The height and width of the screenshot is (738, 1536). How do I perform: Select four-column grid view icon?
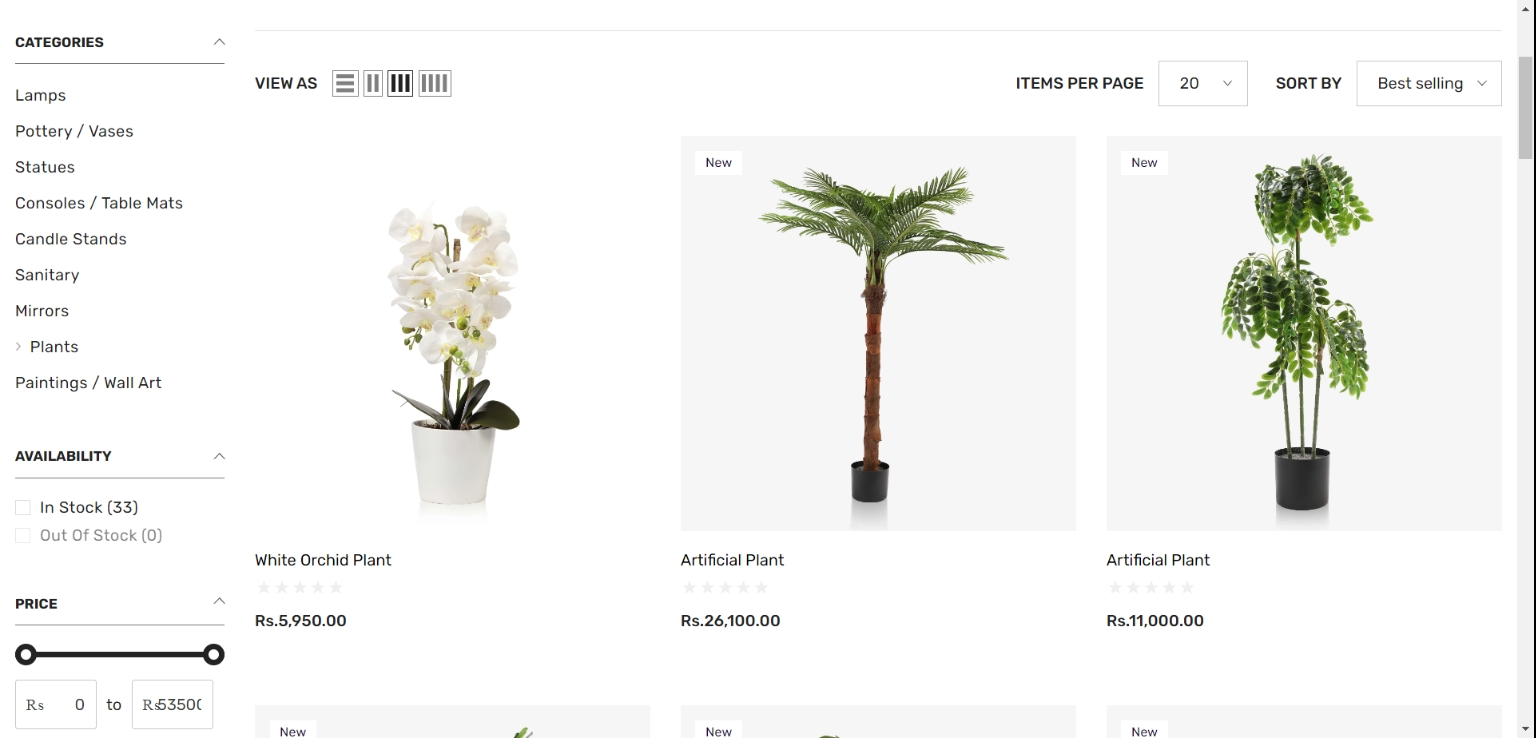tap(434, 84)
